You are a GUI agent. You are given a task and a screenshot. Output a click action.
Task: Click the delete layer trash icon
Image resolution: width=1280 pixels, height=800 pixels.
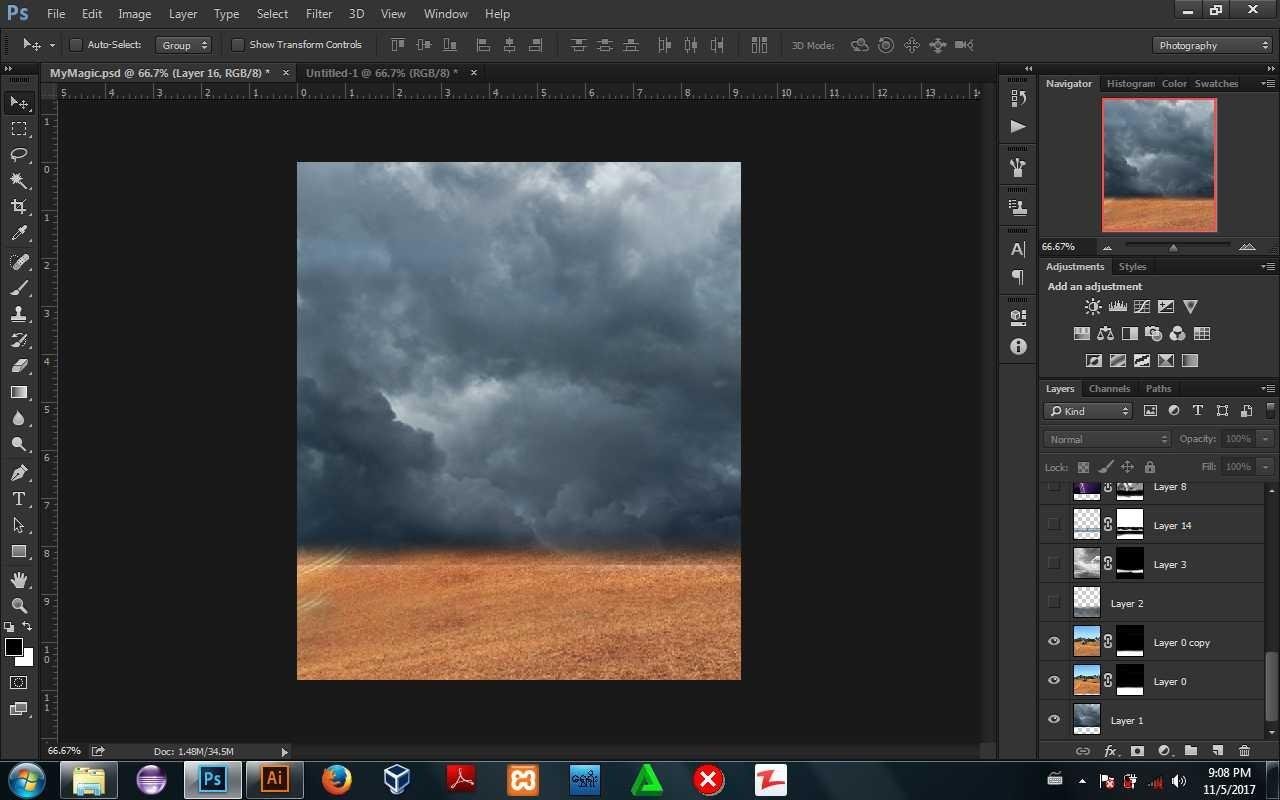point(1244,751)
